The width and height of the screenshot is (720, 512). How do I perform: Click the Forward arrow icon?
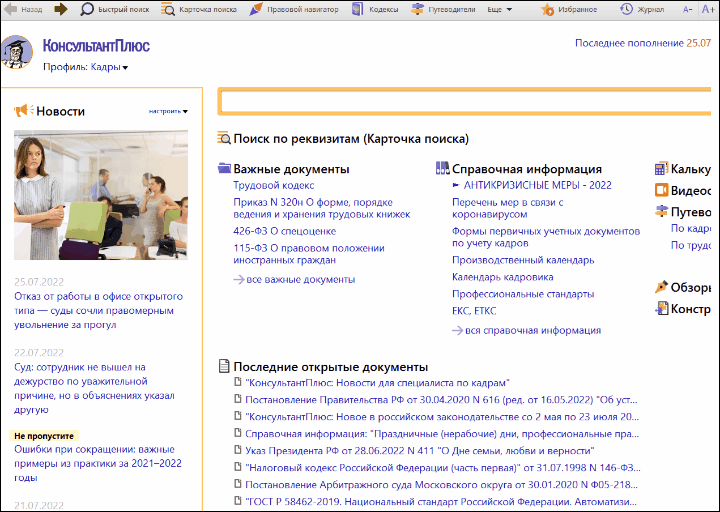(61, 9)
